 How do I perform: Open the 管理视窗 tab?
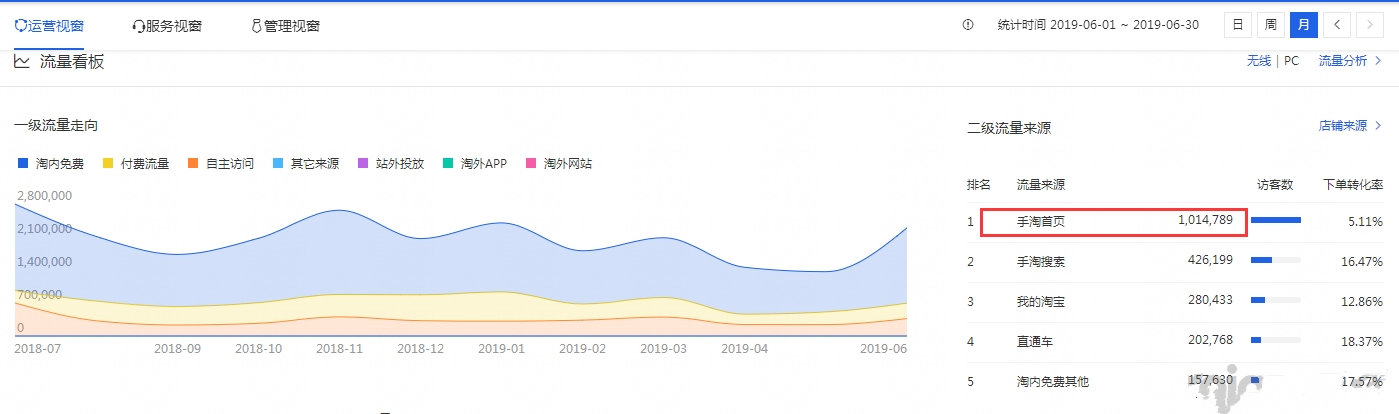tap(286, 26)
